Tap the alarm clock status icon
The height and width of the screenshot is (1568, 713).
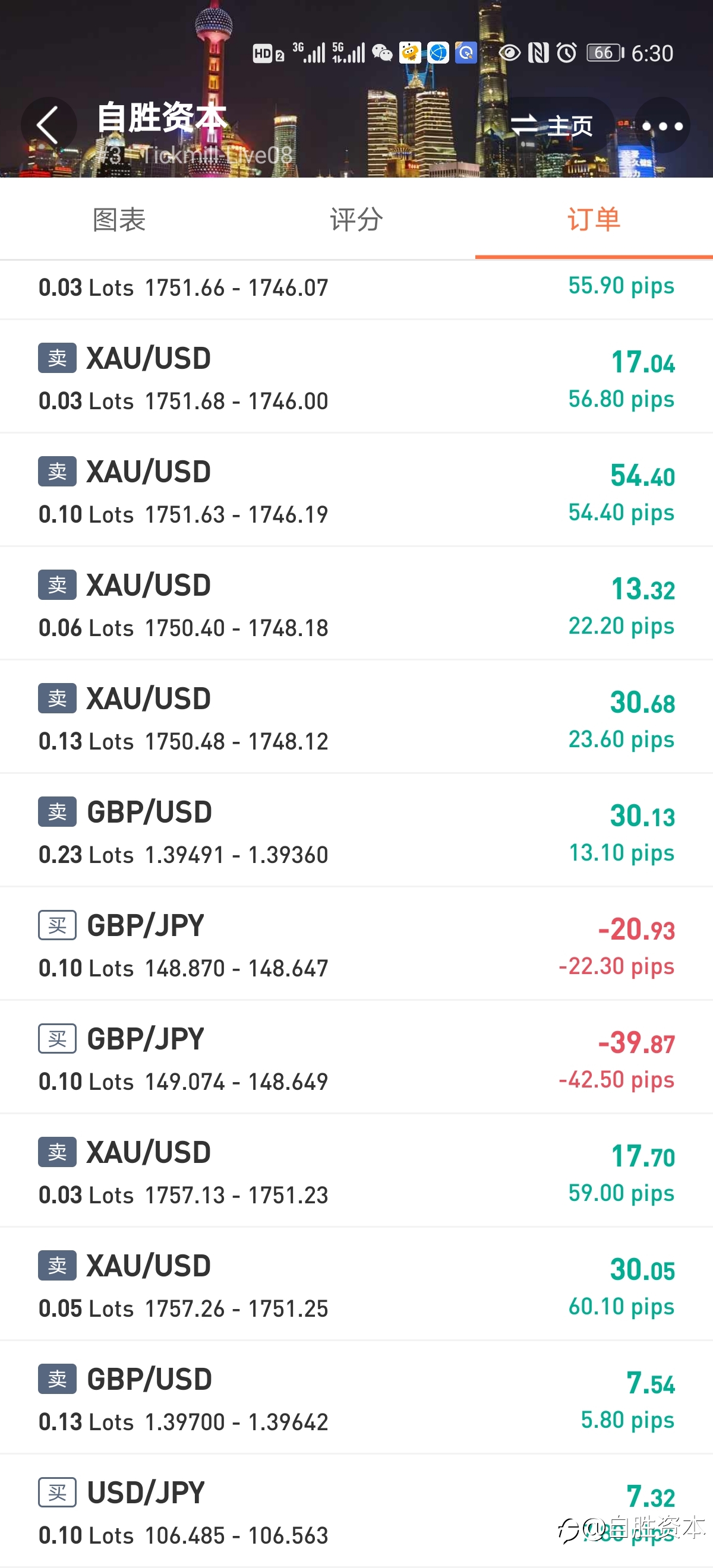point(566,53)
